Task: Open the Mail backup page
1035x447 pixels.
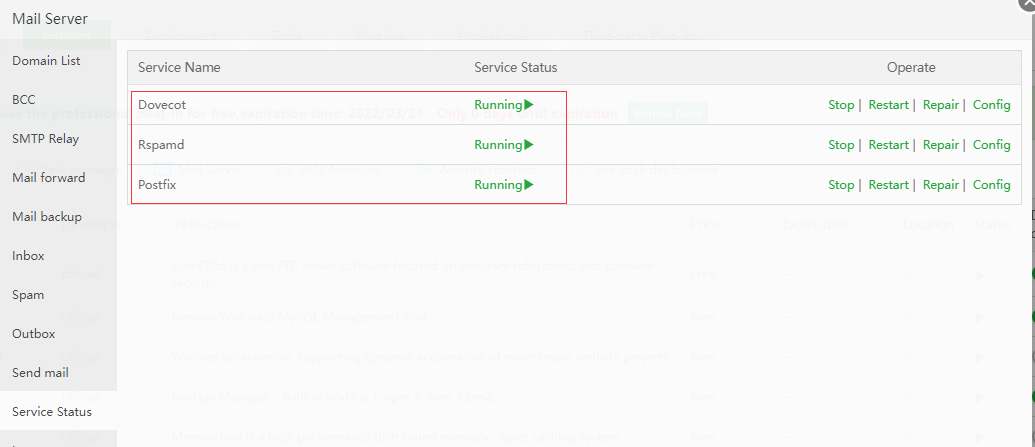Action: click(x=47, y=217)
